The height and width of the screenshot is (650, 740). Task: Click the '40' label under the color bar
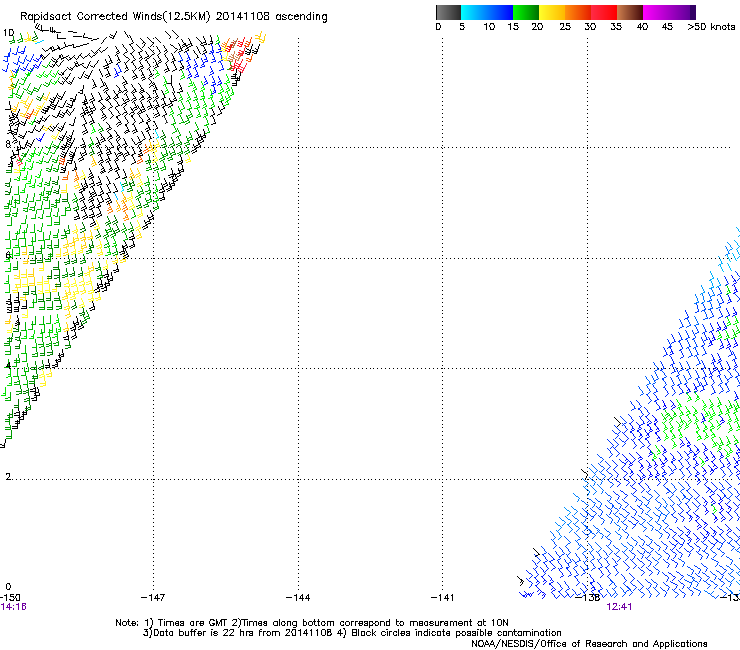point(642,27)
